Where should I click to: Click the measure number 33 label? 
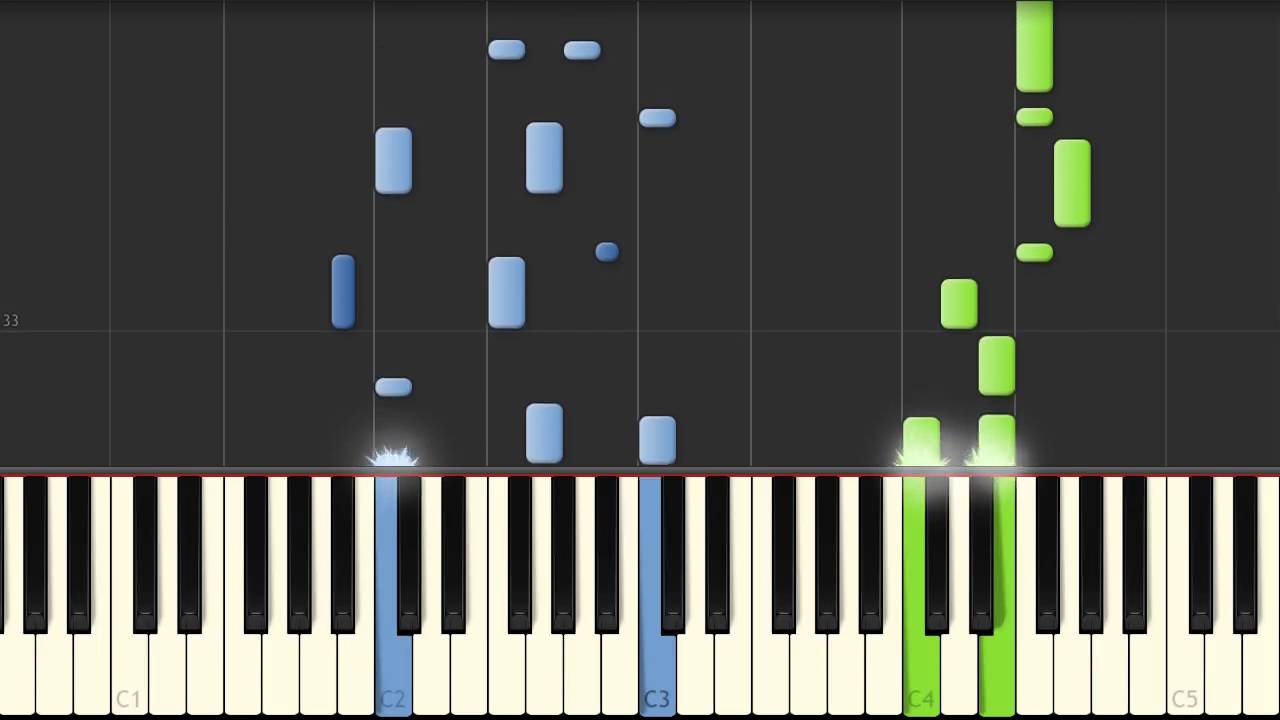[10, 320]
